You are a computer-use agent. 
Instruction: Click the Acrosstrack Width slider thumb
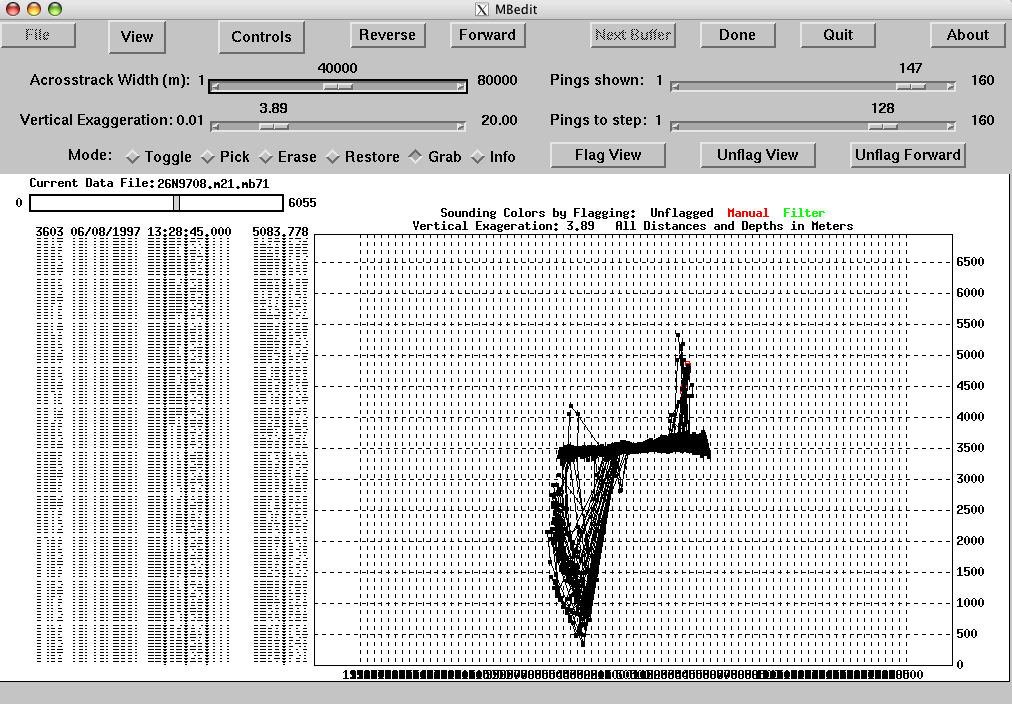(338, 86)
